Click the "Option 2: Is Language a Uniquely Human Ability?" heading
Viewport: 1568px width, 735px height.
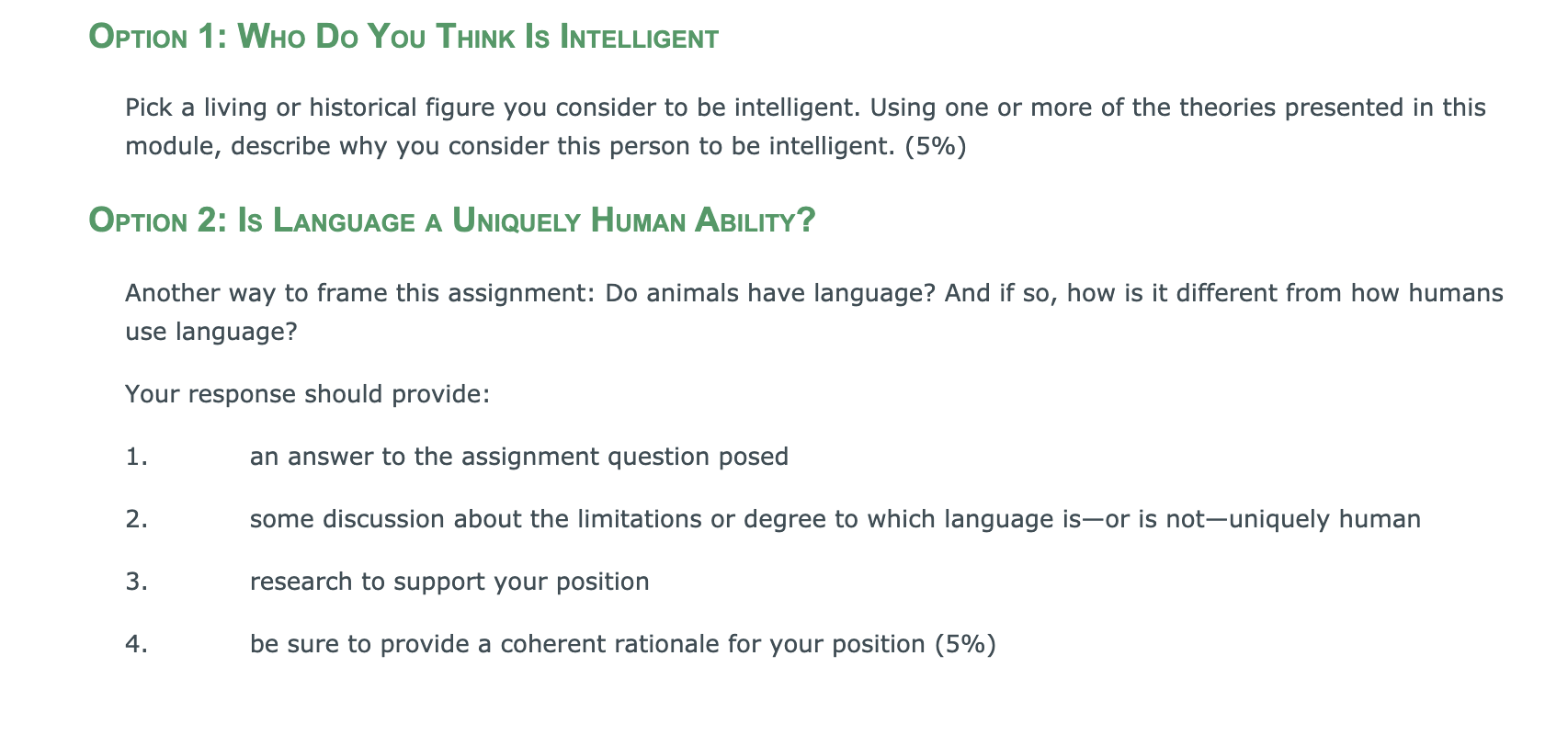[451, 220]
